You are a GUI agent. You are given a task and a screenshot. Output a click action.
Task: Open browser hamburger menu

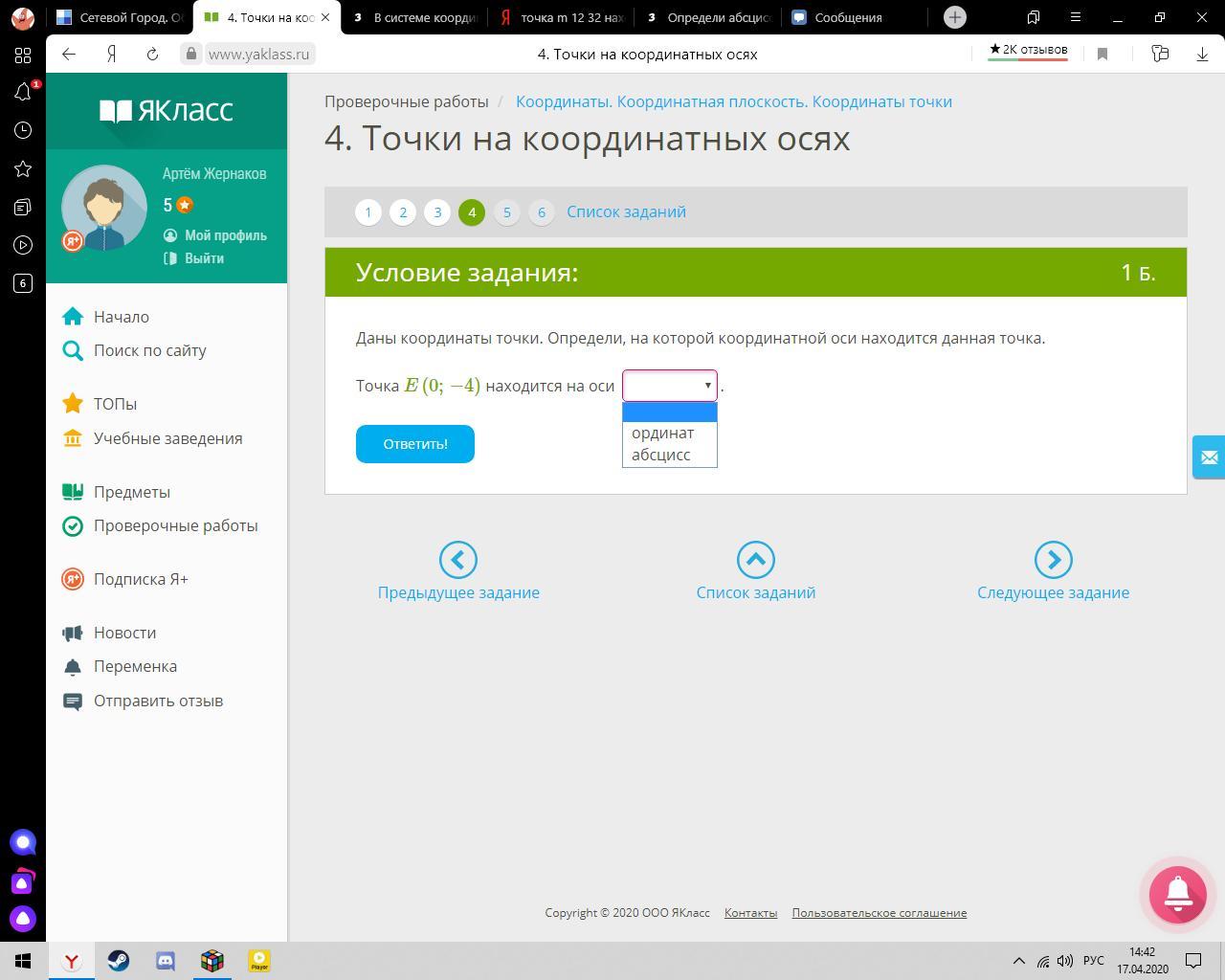(1076, 17)
